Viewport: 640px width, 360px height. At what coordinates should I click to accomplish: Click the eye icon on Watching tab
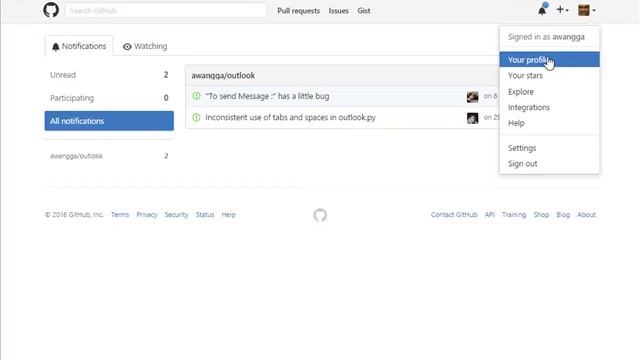127,47
